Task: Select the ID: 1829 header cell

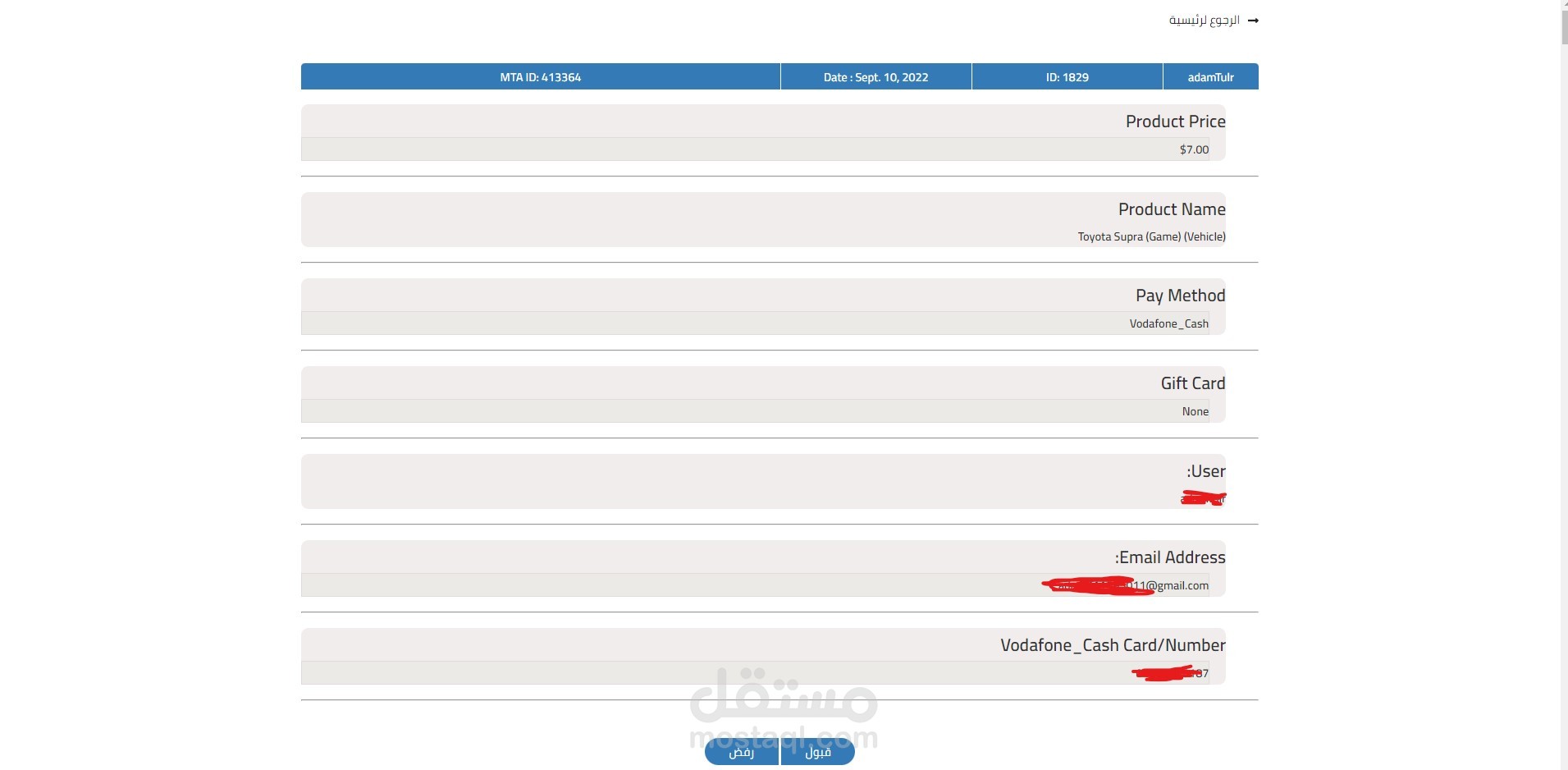Action: point(1067,76)
